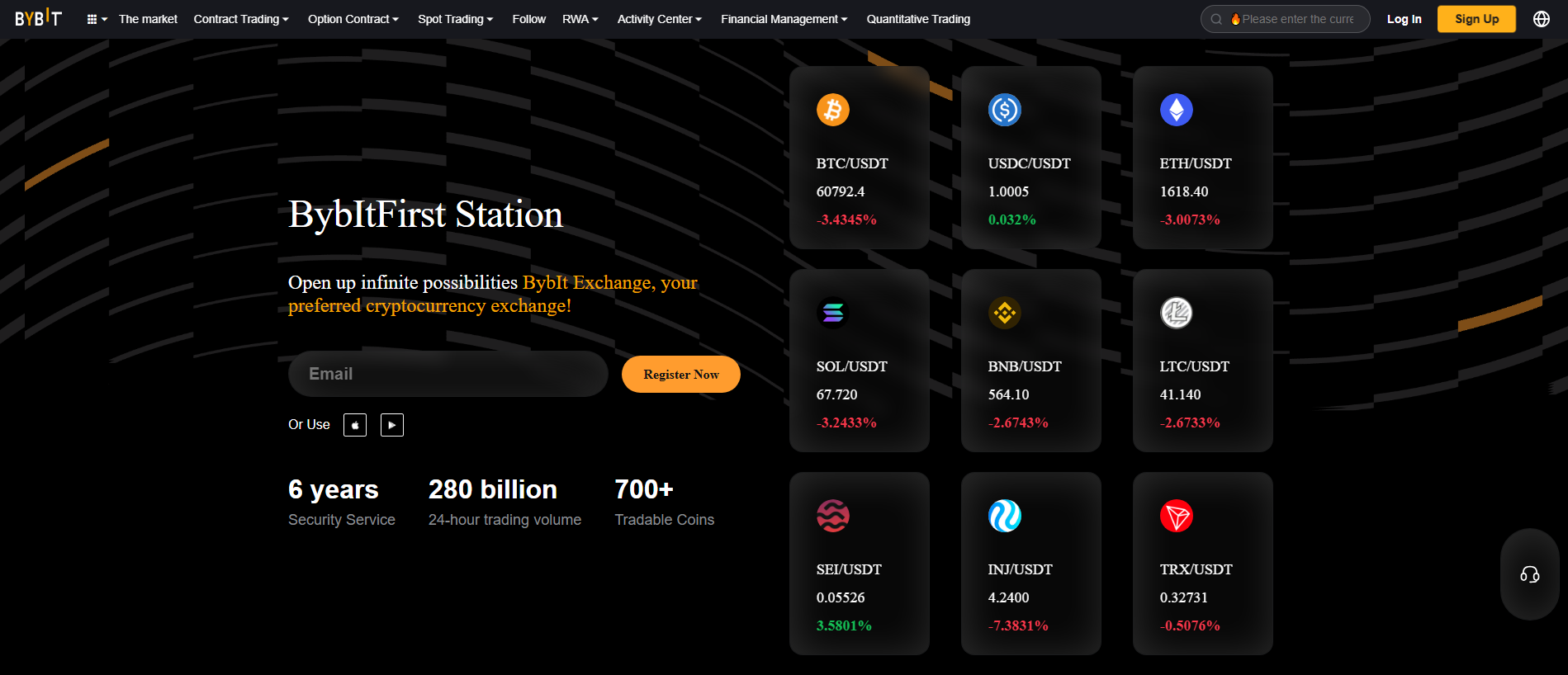Open the LTC/USDT pair label
The width and height of the screenshot is (1568, 675).
pos(1194,366)
